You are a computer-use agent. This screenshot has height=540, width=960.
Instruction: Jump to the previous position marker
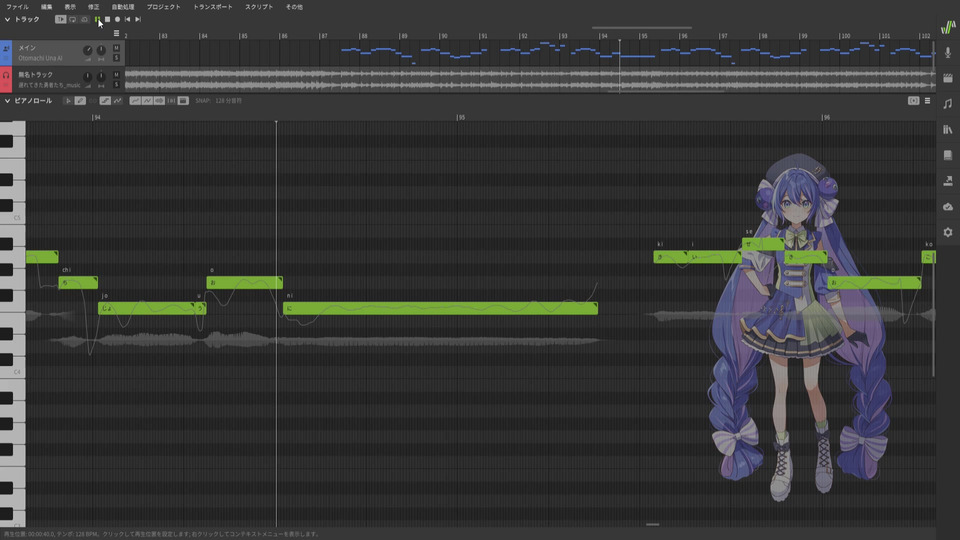[x=127, y=20]
